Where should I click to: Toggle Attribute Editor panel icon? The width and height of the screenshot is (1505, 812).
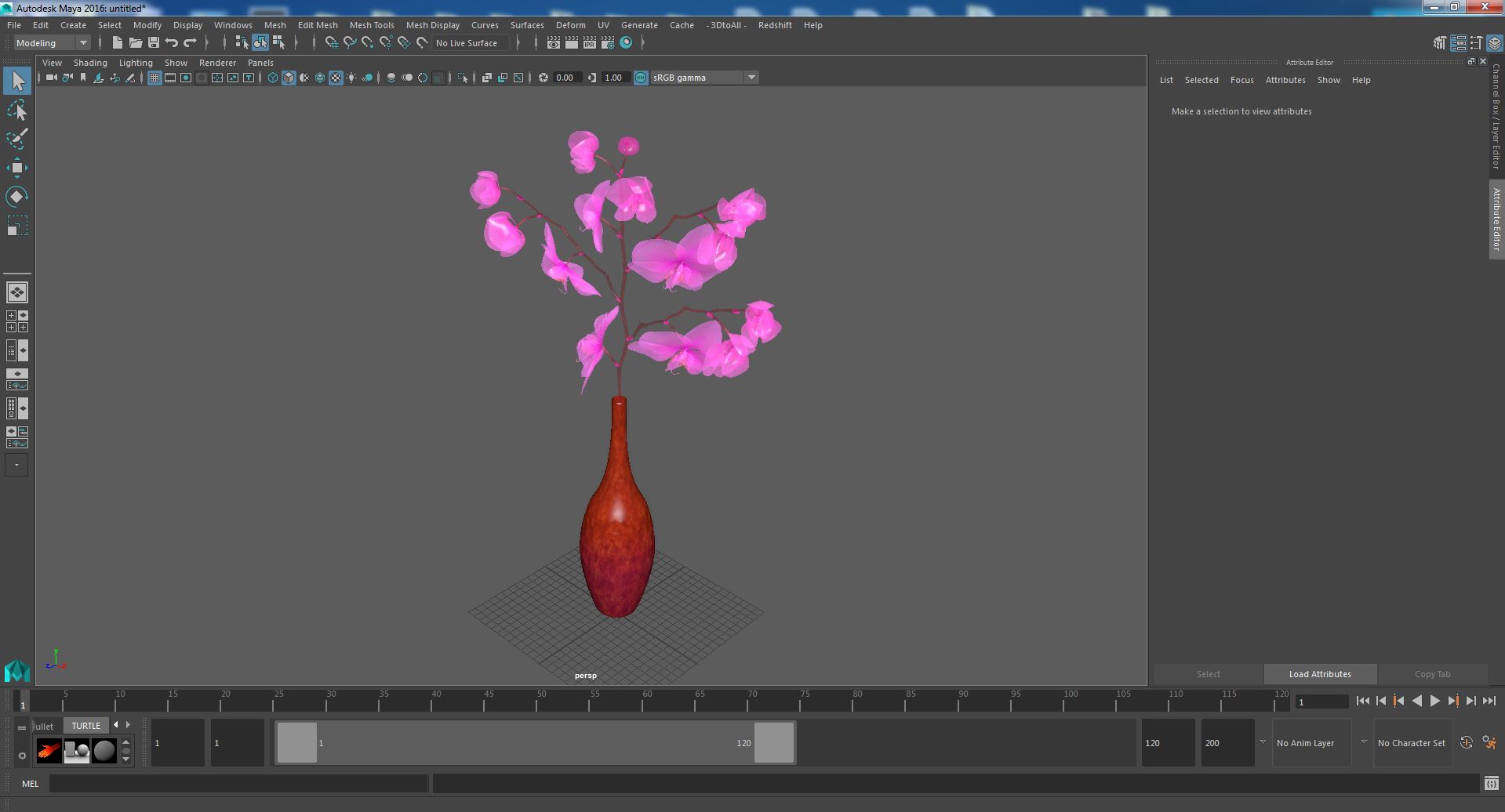1458,43
